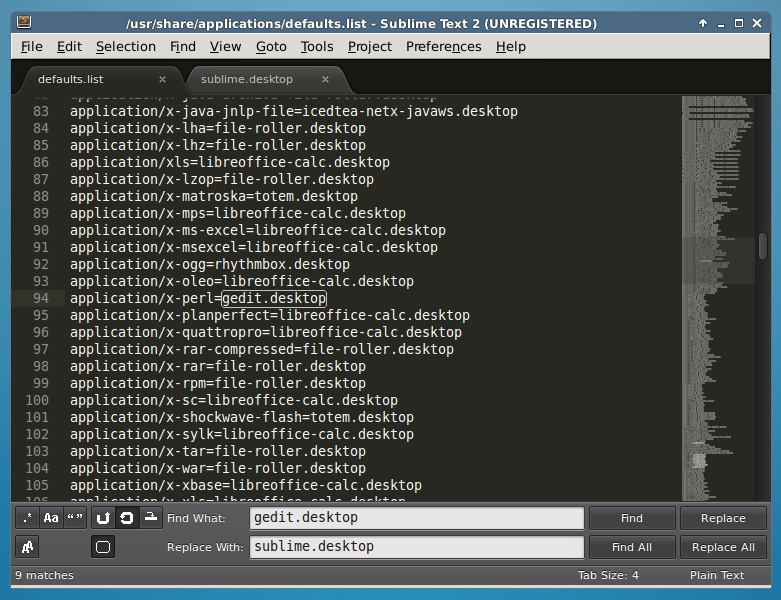
Task: Toggle whole word matching quotes button
Action: pos(75,518)
